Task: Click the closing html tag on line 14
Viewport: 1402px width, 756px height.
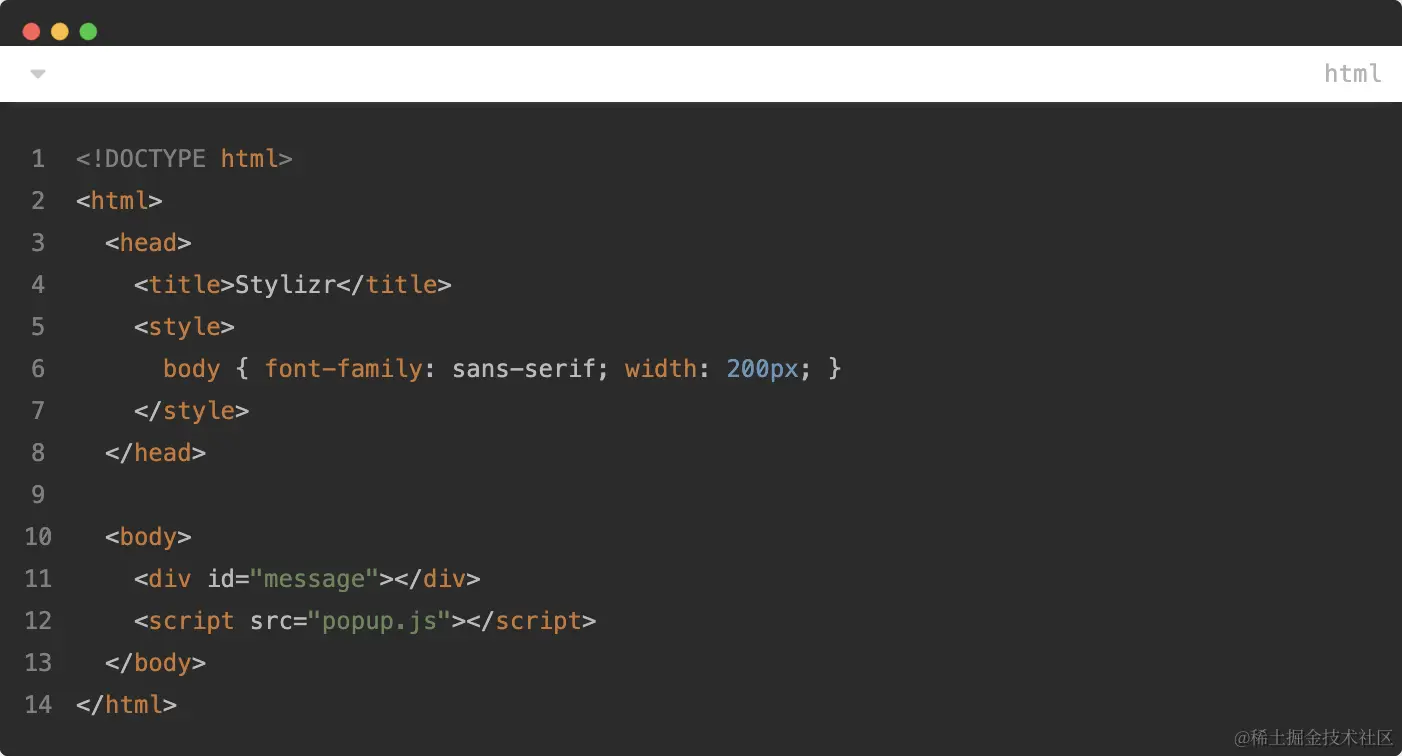Action: [x=126, y=705]
